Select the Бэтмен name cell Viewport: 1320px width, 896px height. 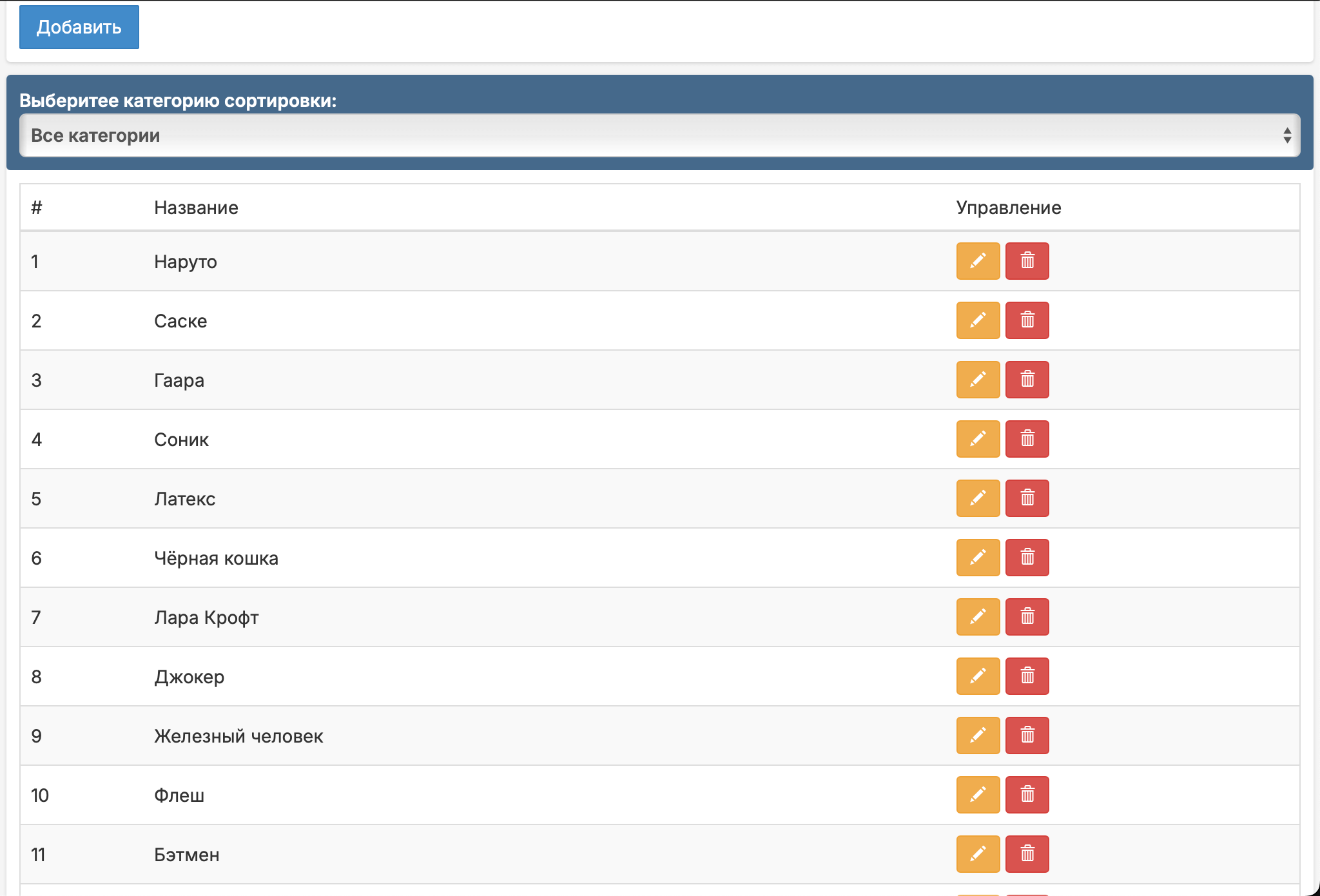[x=187, y=855]
